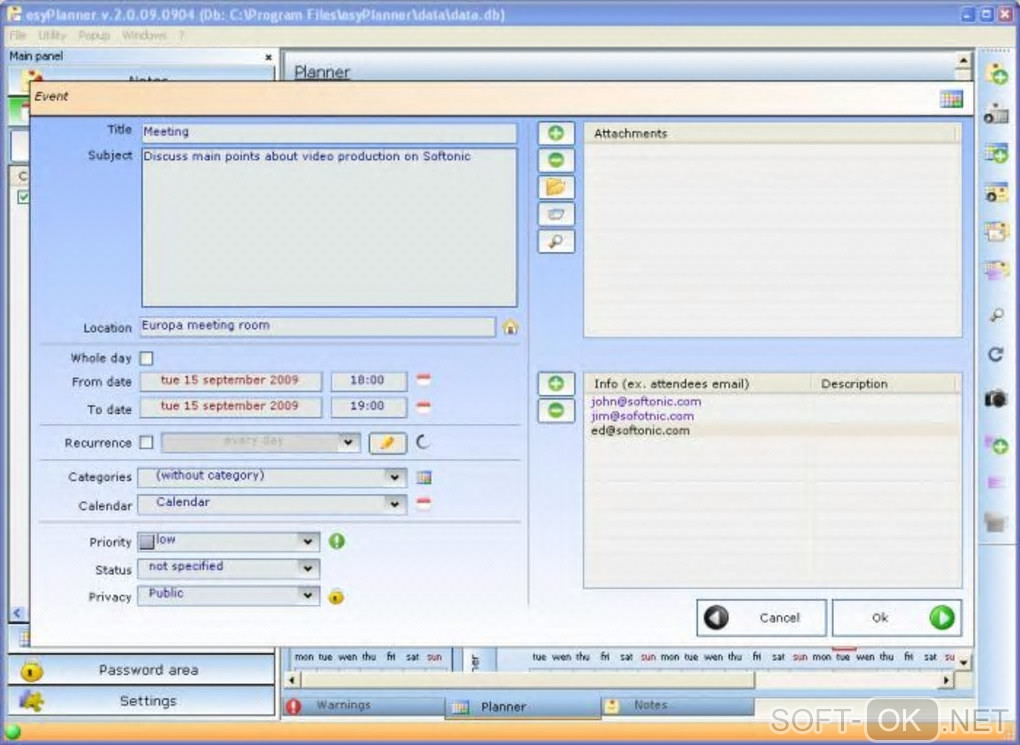
Task: Open the Utility menu
Action: pos(52,35)
